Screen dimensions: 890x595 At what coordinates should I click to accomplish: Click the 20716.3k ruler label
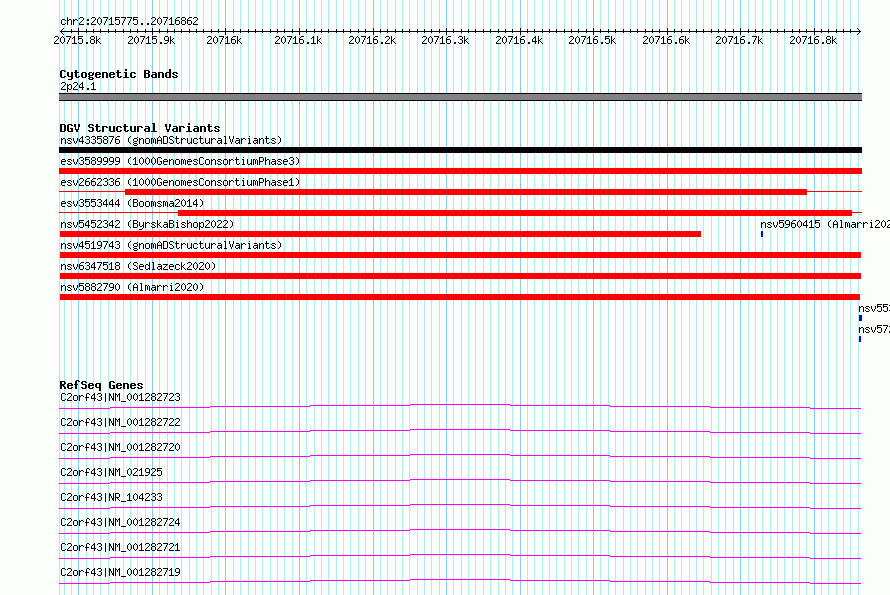pos(445,40)
